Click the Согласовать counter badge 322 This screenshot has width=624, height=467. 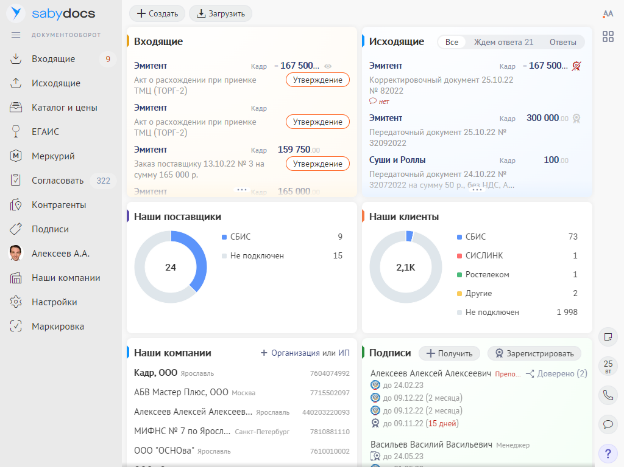103,181
